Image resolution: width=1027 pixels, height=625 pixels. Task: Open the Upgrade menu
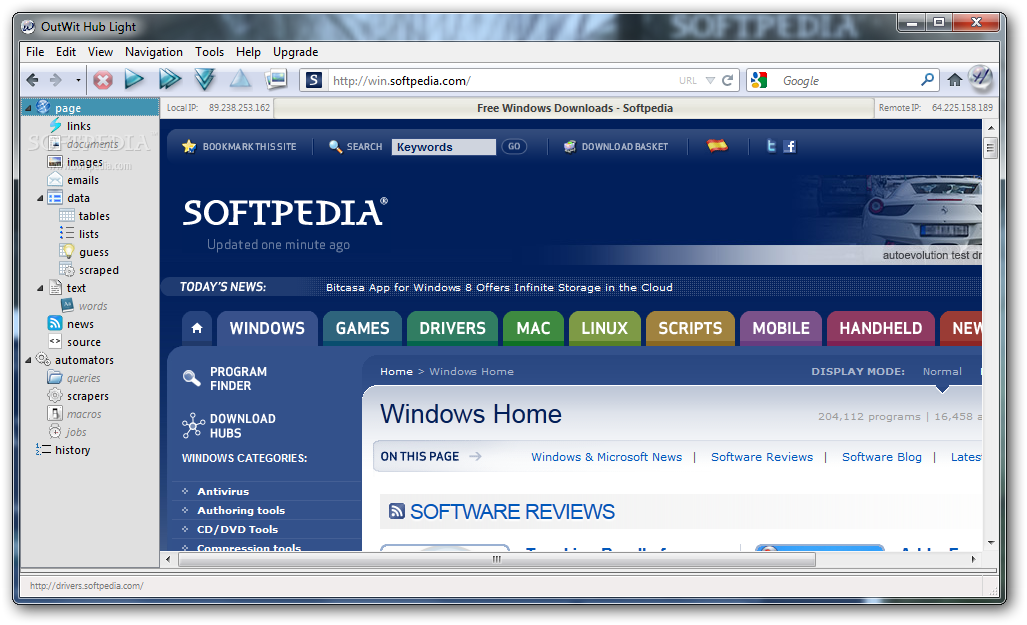[x=295, y=52]
